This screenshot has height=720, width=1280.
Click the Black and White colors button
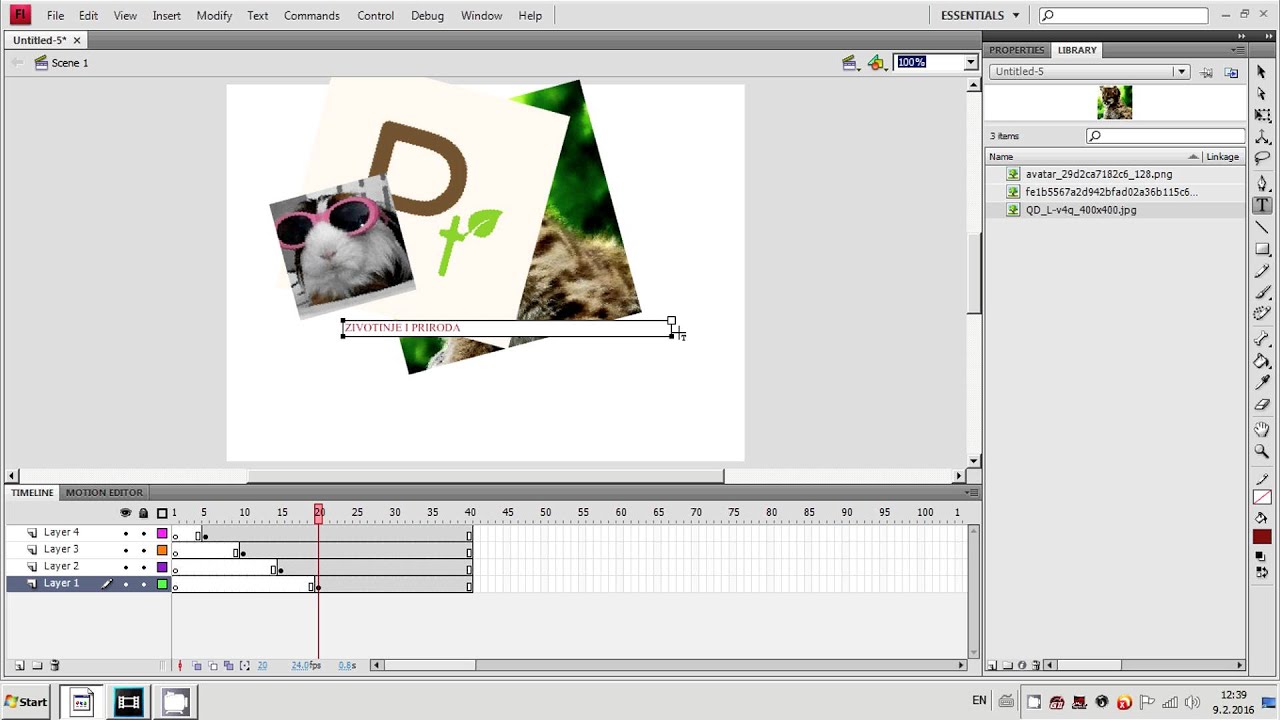1261,556
